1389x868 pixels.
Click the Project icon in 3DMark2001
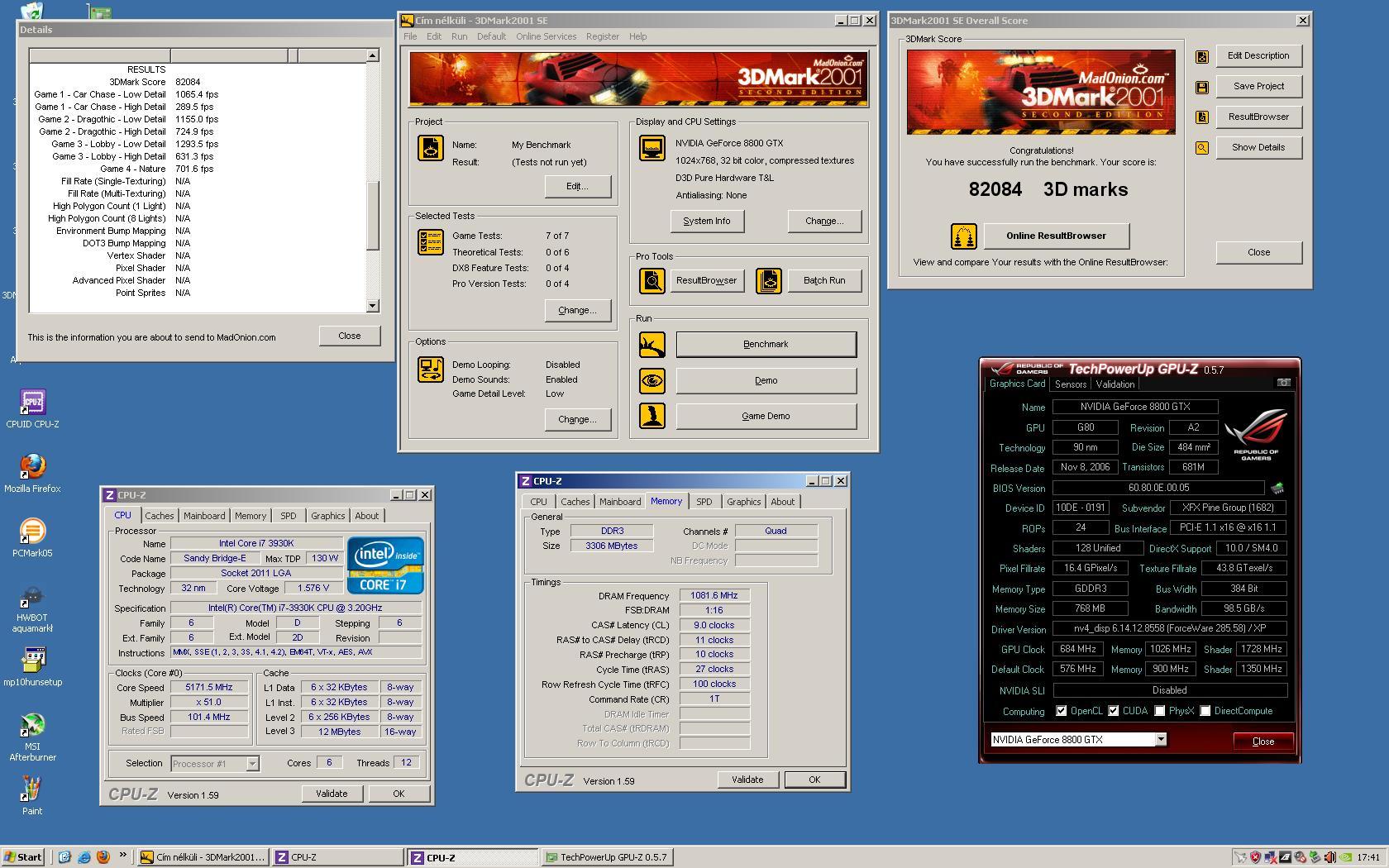[431, 148]
